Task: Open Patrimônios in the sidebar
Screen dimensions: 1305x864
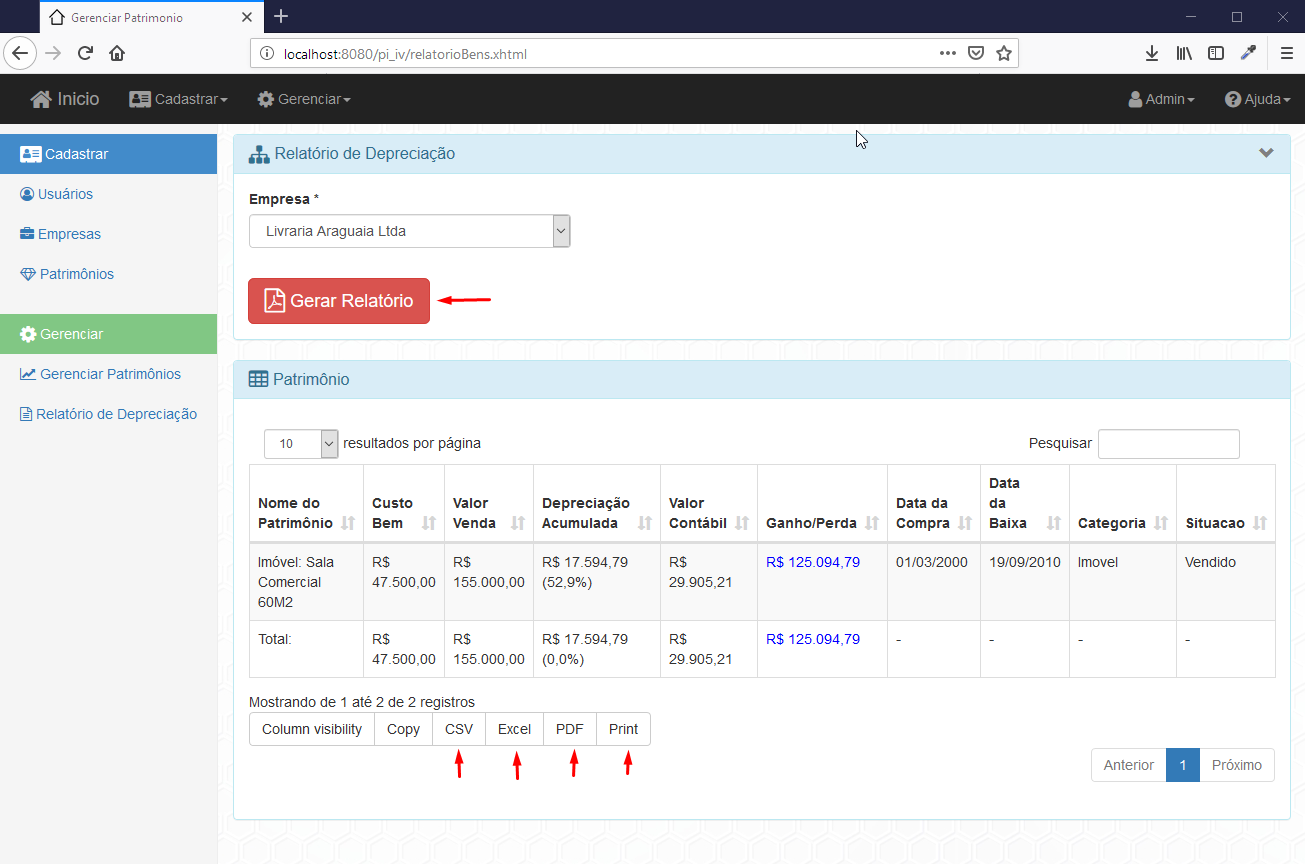Action: 67,274
